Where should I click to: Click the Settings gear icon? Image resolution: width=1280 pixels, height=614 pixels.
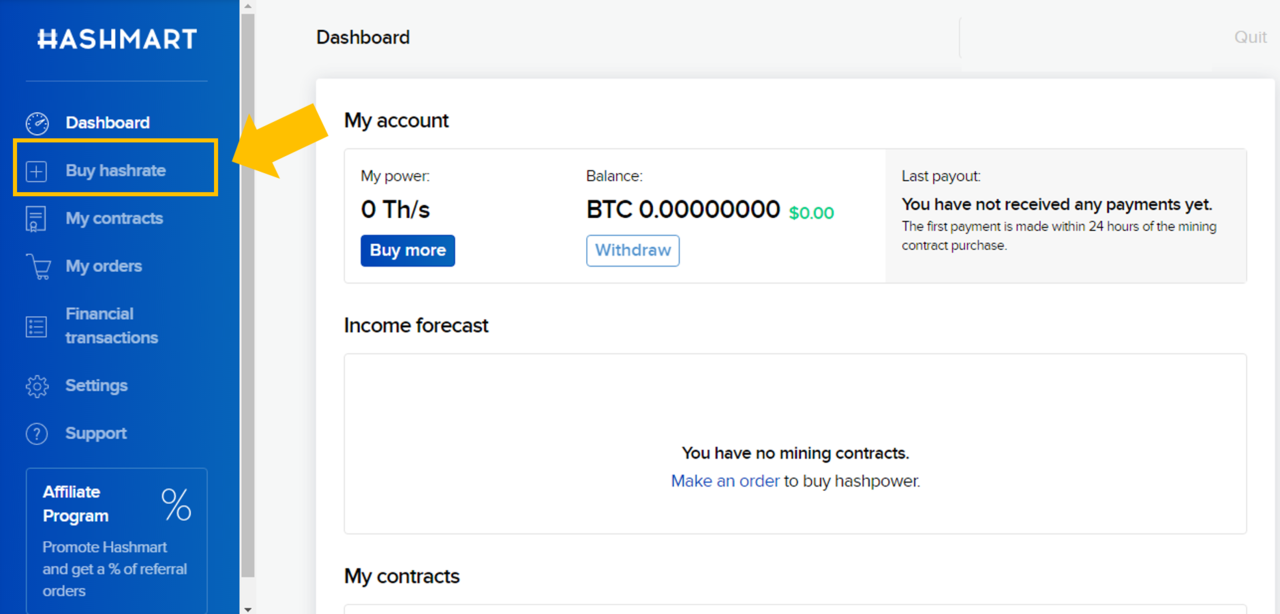point(37,386)
